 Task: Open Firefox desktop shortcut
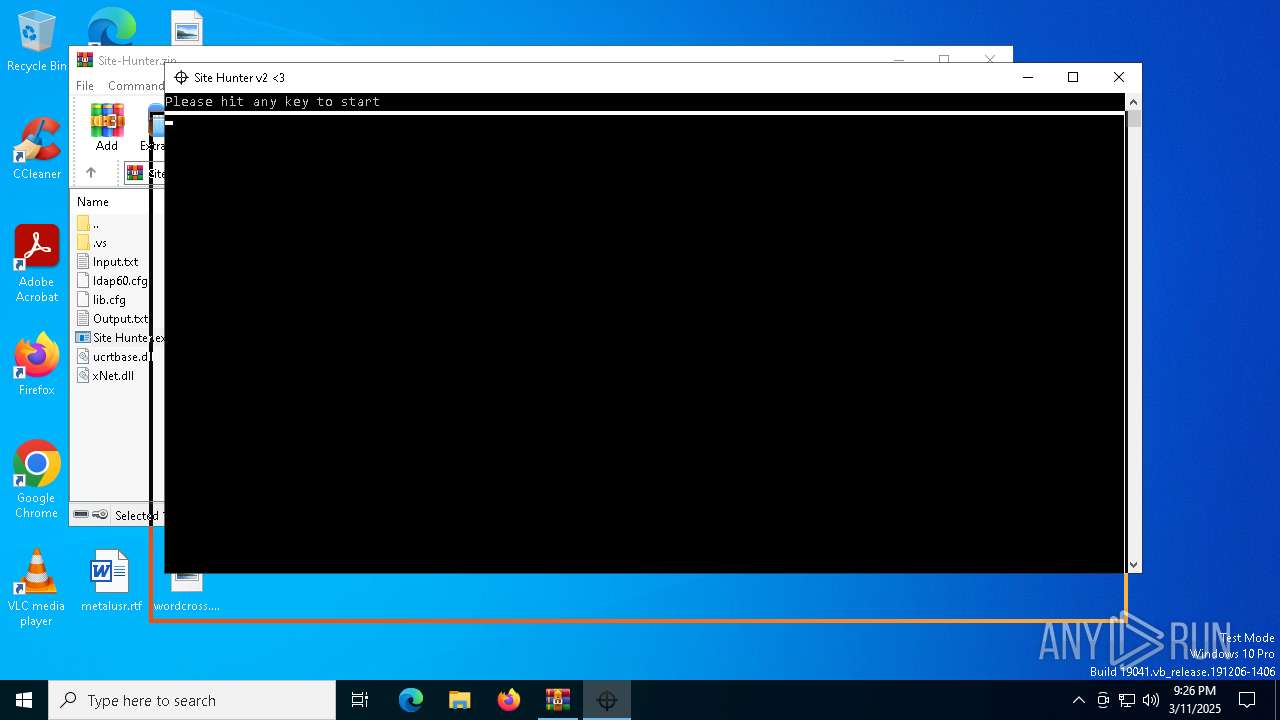37,365
